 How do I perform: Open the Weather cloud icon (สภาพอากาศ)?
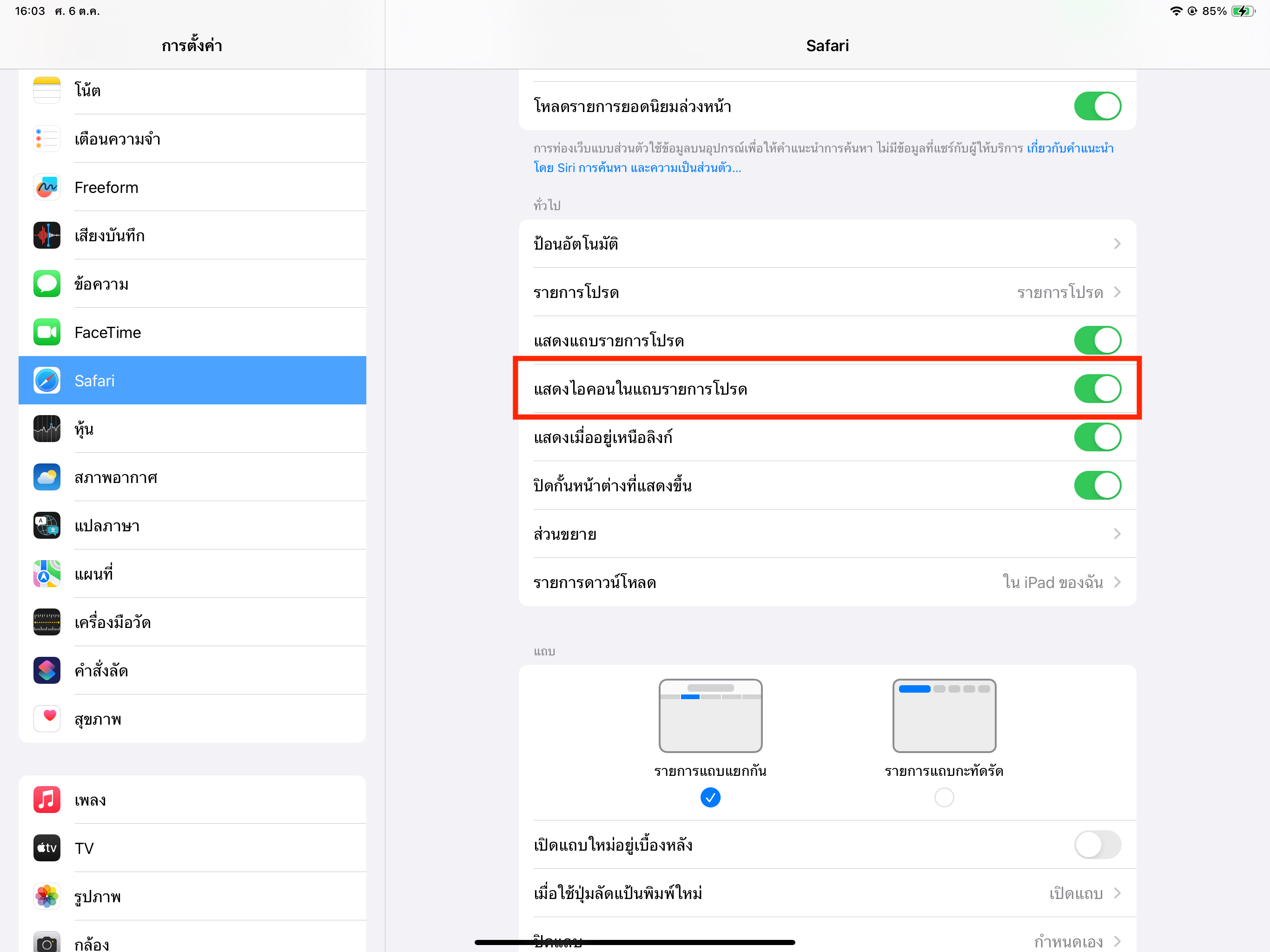pos(46,477)
